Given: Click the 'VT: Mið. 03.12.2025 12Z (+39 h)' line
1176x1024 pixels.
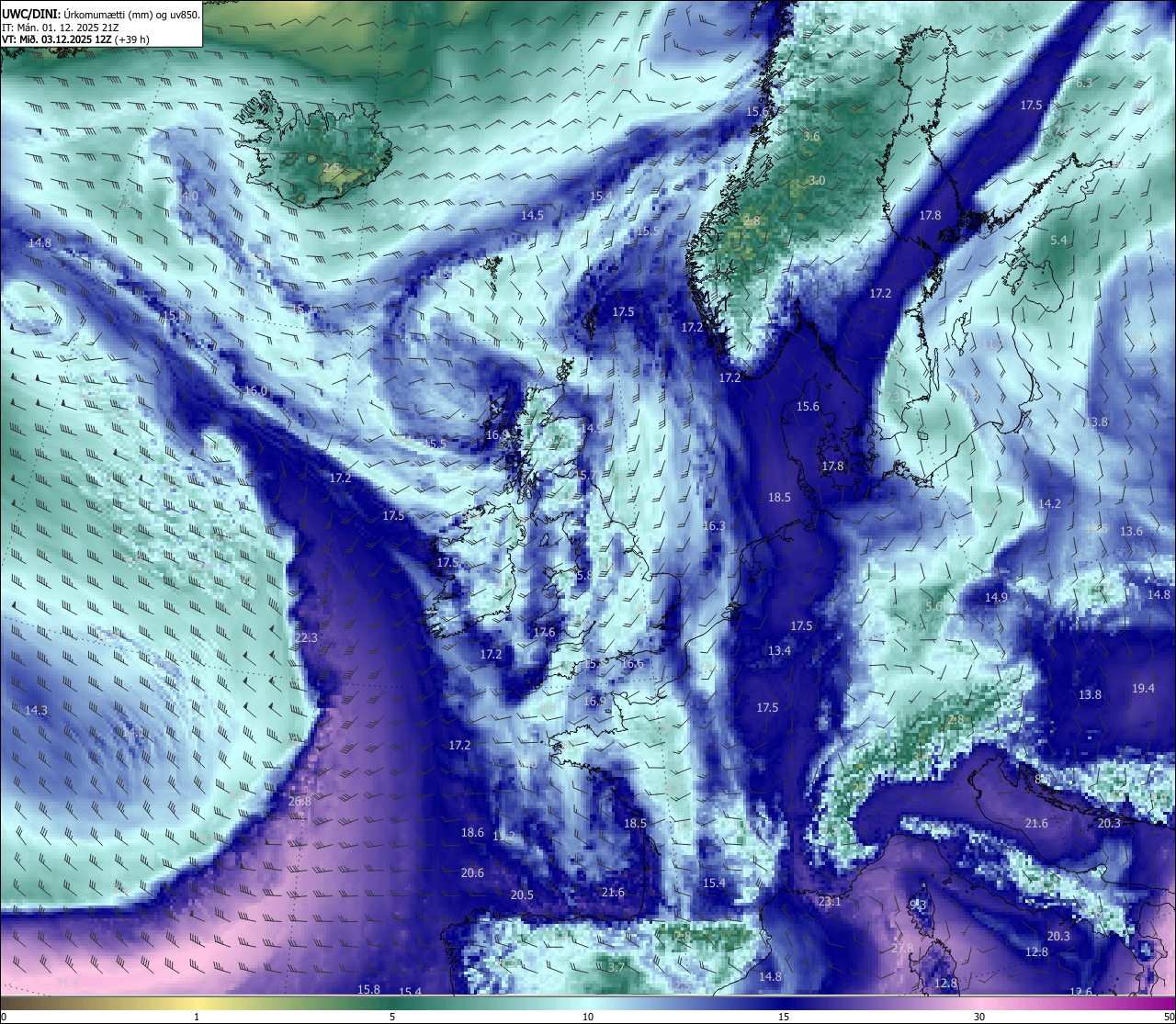Looking at the screenshot, I should (x=75, y=39).
